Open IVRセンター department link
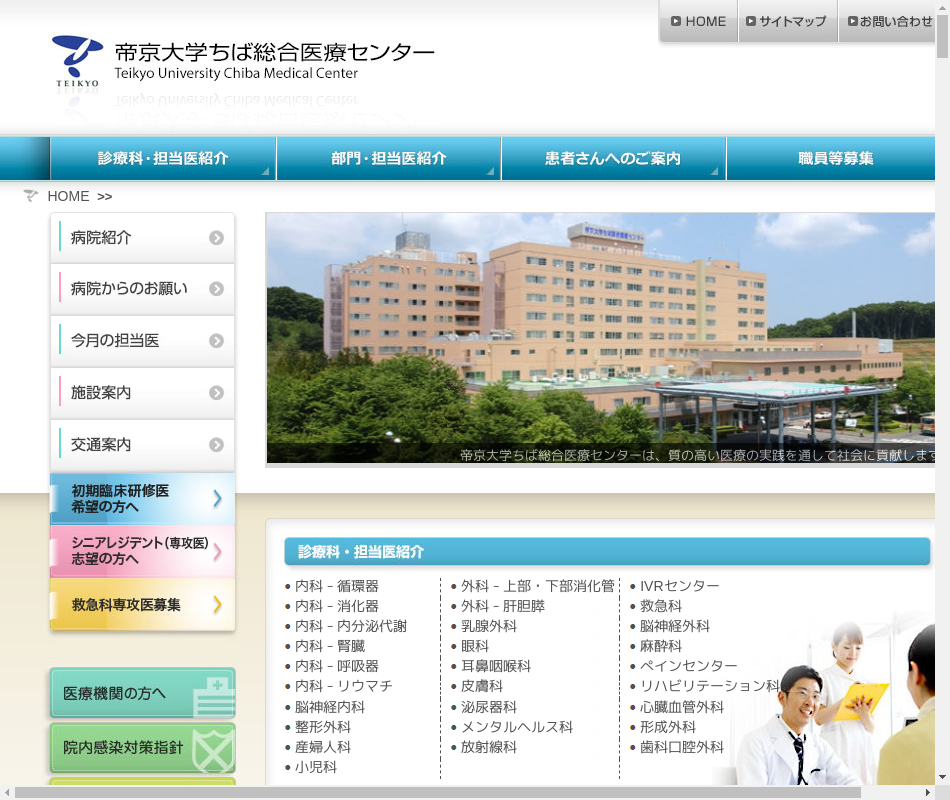 (679, 586)
